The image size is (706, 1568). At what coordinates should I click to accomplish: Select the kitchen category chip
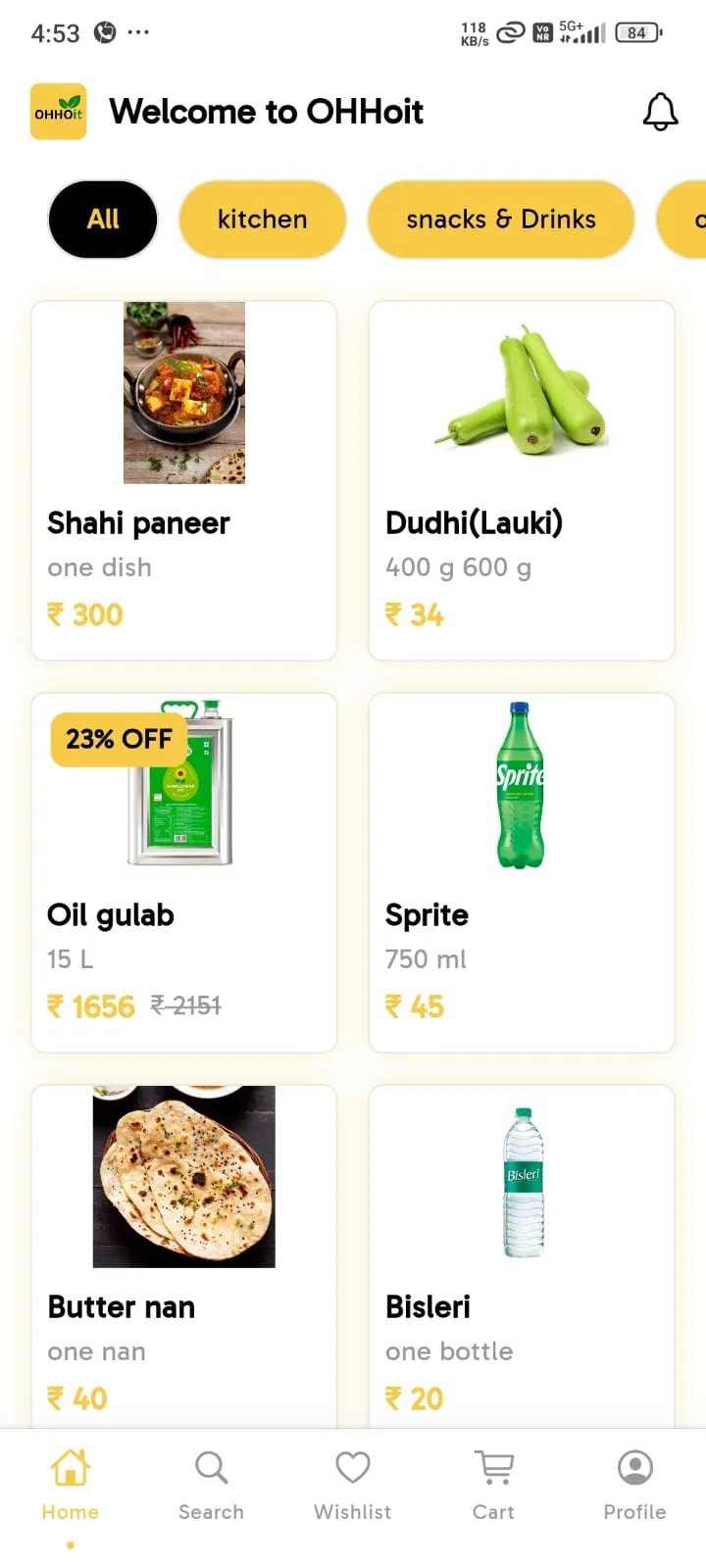(x=263, y=220)
